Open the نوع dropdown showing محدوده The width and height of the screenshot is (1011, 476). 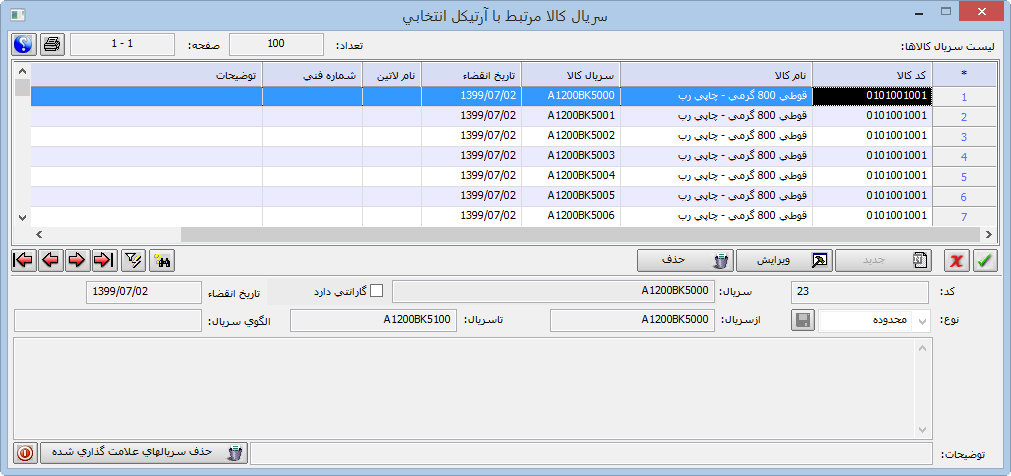(922, 320)
